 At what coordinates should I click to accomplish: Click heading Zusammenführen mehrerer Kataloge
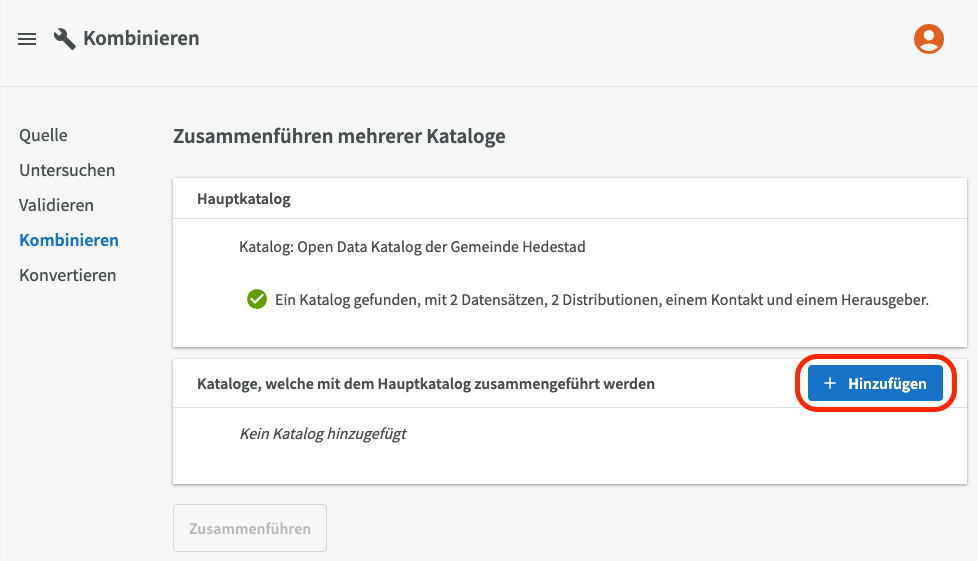(339, 136)
